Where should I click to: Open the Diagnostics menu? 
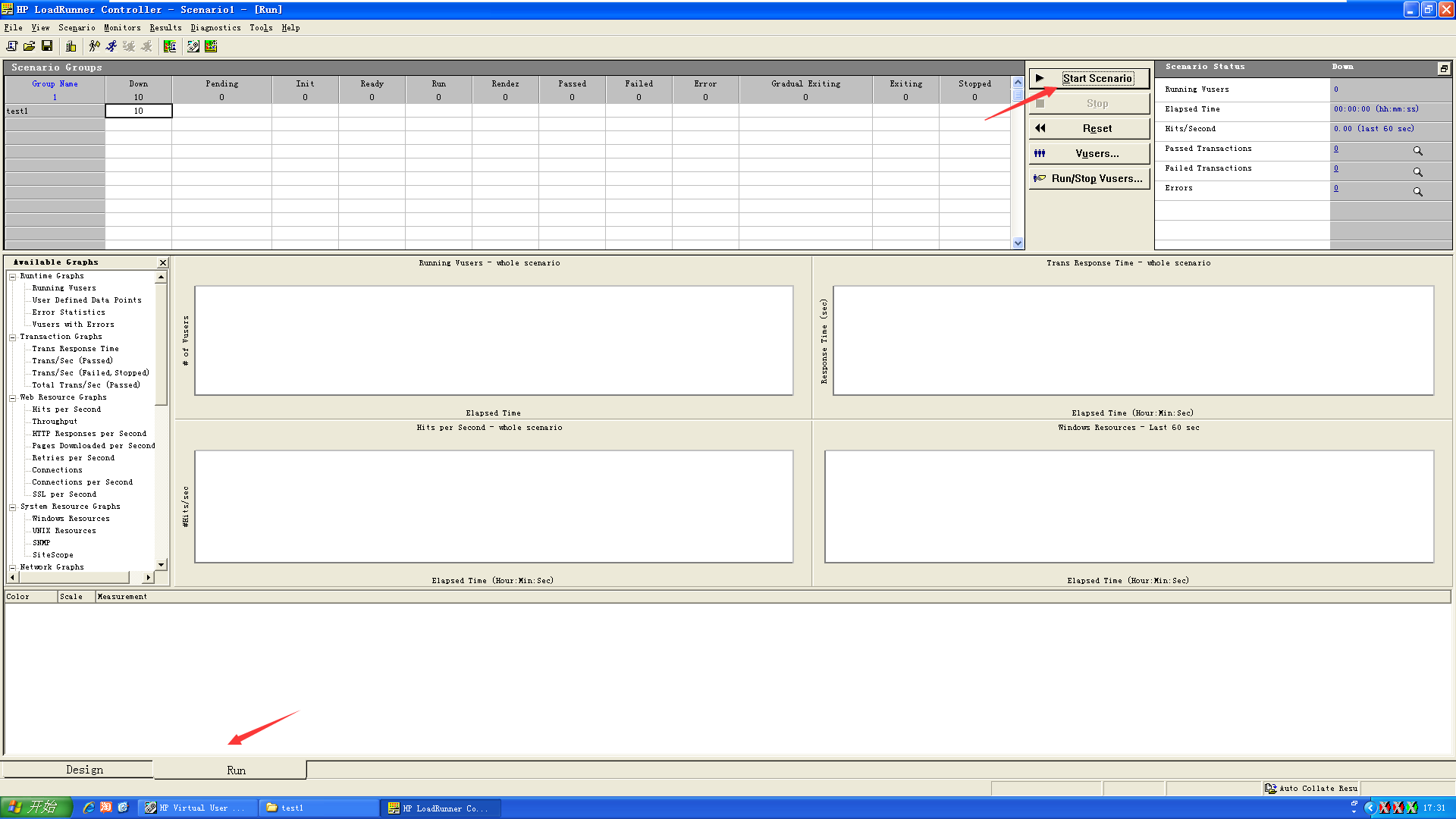(215, 28)
